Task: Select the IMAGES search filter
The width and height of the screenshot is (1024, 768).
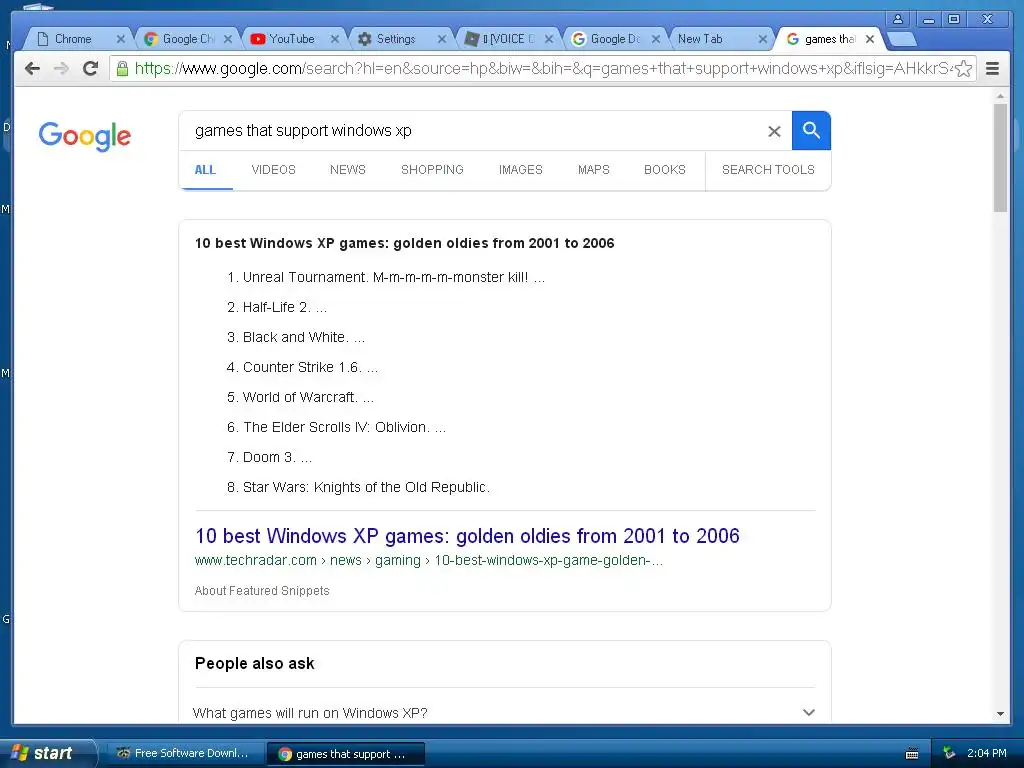Action: pyautogui.click(x=520, y=170)
